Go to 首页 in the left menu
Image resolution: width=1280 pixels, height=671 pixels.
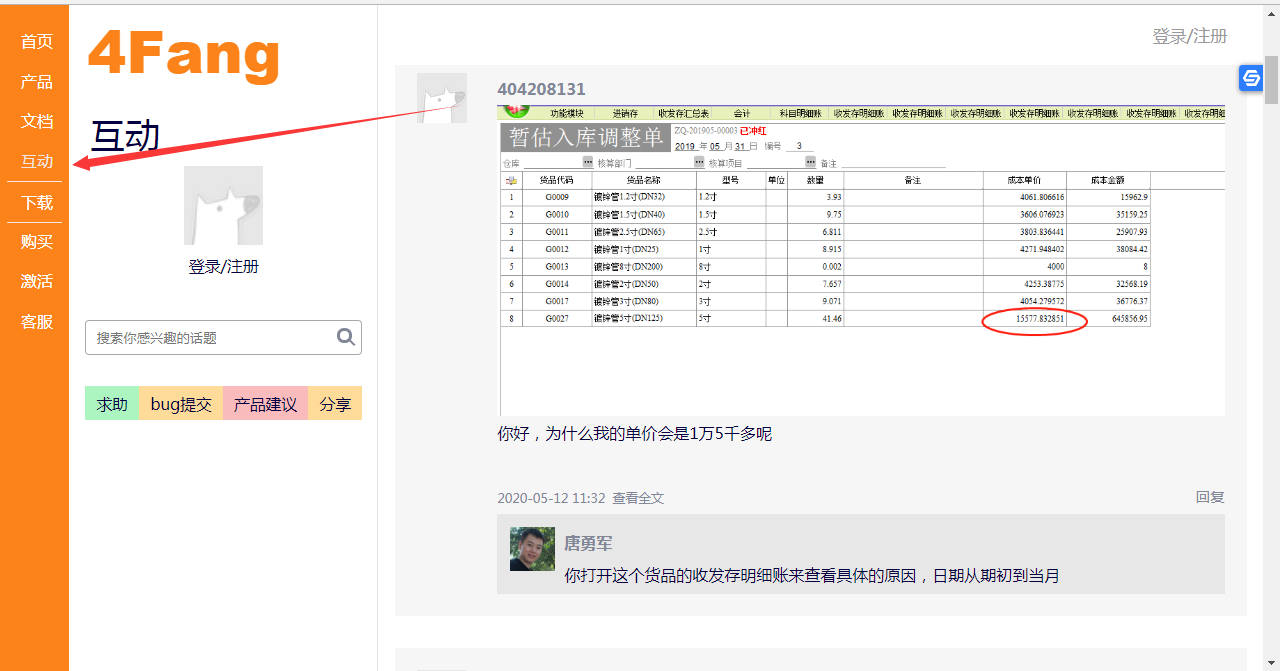pyautogui.click(x=37, y=41)
